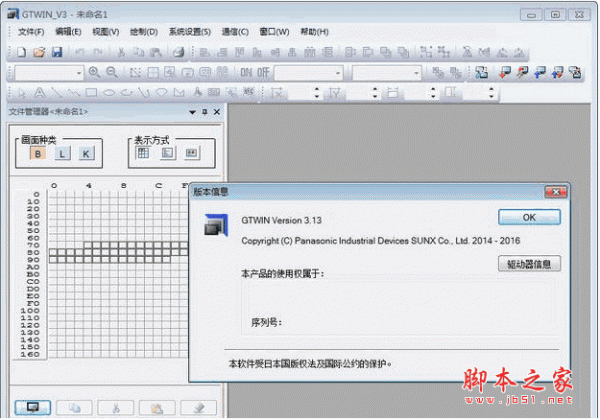Click the GTWIN Version 3.13 text
600x420 pixels.
281,220
